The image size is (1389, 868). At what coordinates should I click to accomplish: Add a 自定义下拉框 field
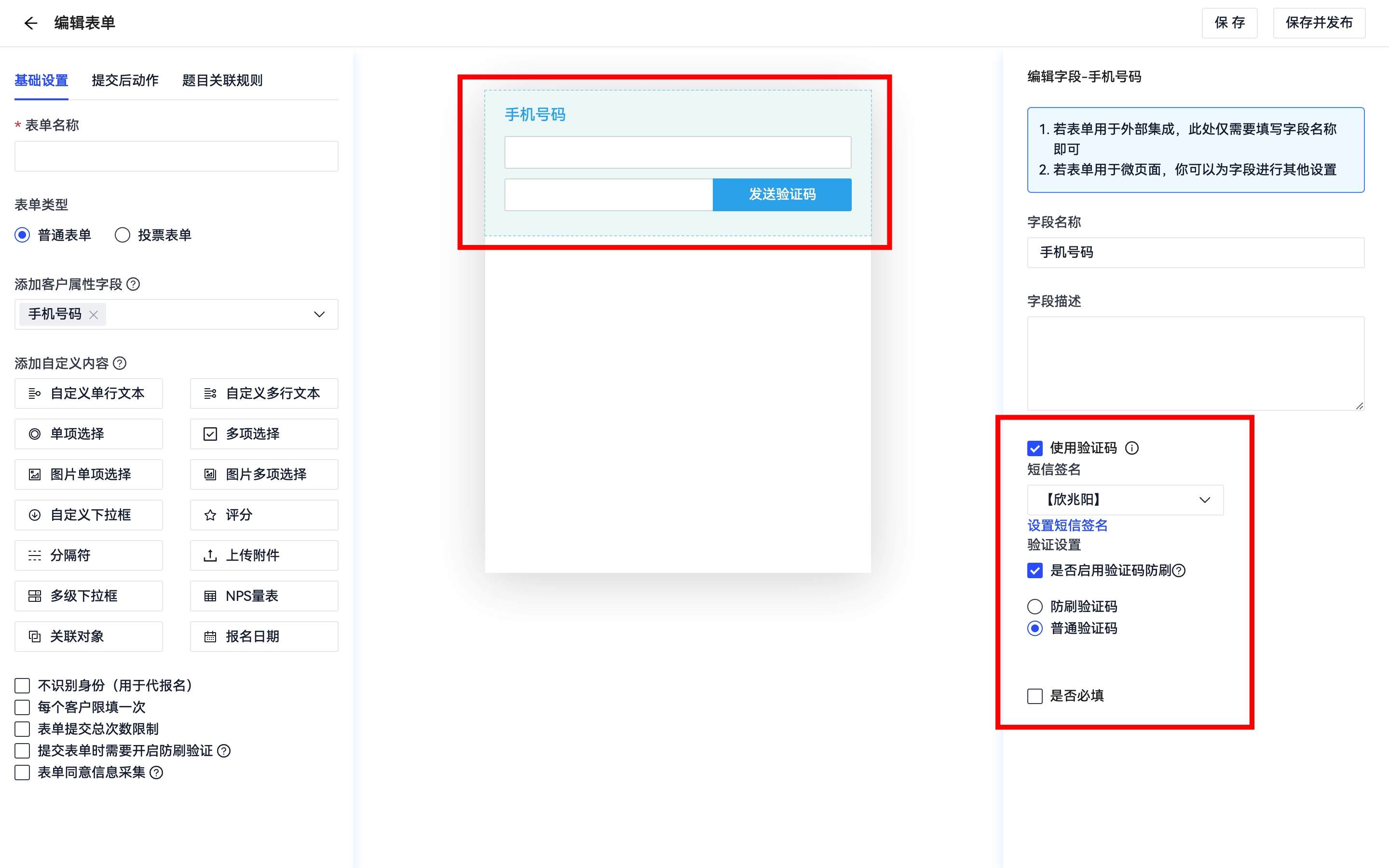point(88,515)
